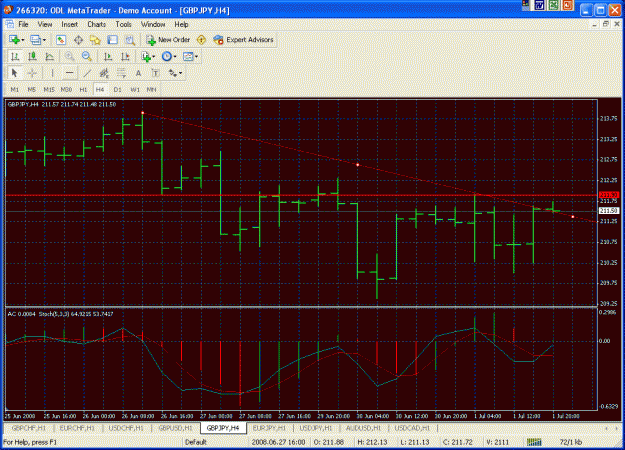Click the '72/1 kb' traffic status text
The height and width of the screenshot is (450, 625).
pyautogui.click(x=571, y=442)
